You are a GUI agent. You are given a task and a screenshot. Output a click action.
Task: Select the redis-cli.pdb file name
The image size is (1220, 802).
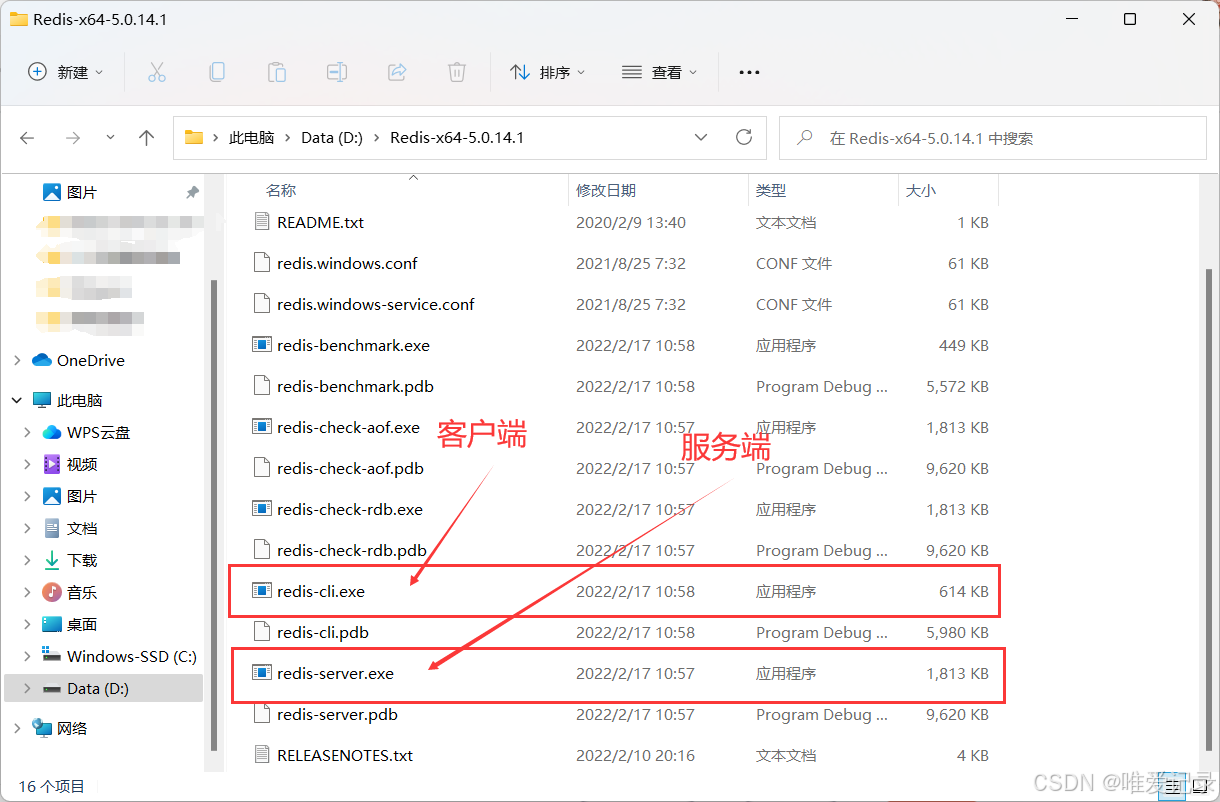[x=323, y=632]
